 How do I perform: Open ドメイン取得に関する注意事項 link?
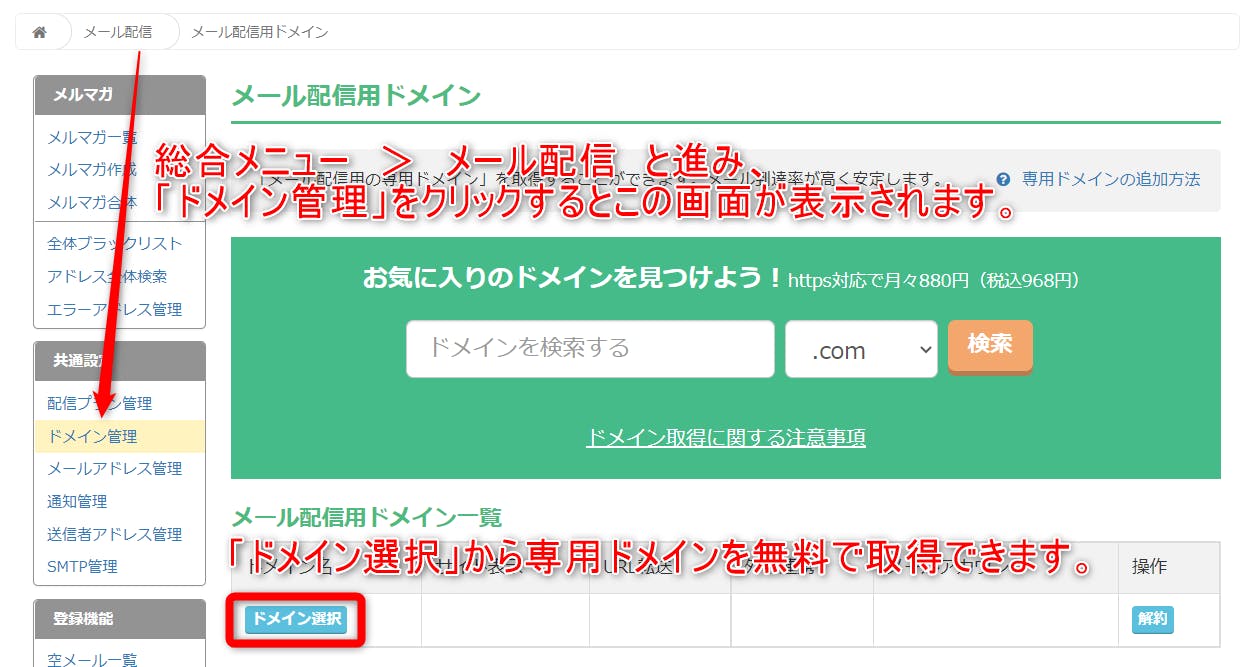click(x=725, y=438)
